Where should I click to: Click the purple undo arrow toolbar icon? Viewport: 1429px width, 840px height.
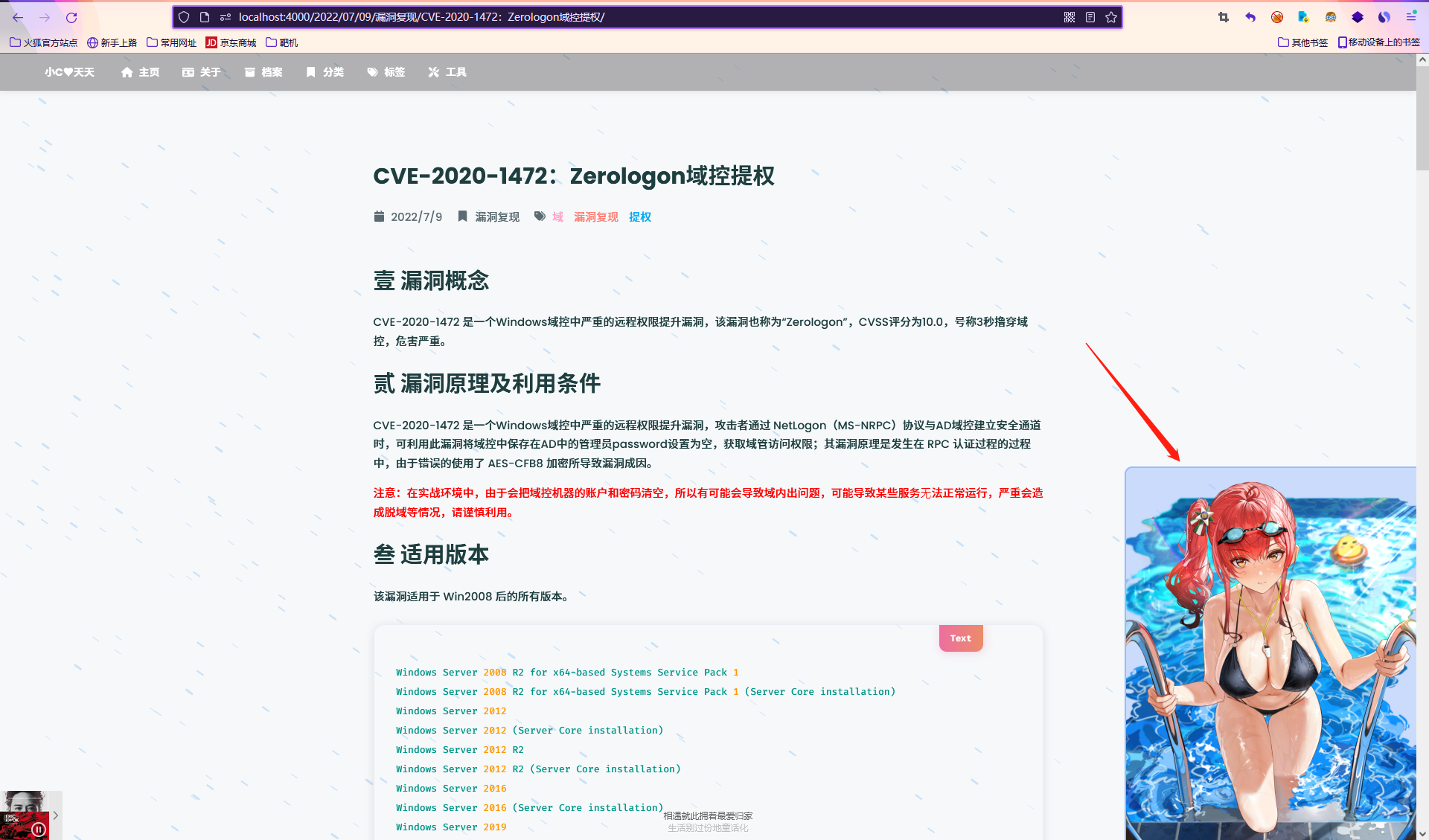(x=1250, y=17)
